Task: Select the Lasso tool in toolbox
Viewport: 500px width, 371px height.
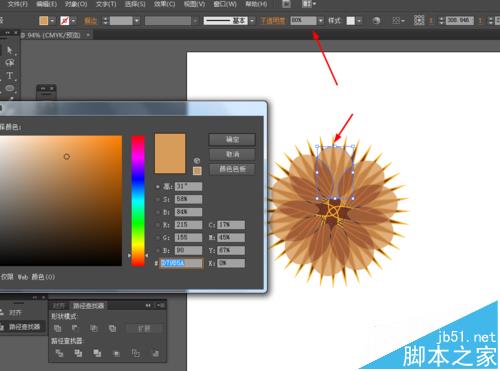Action: click(10, 63)
